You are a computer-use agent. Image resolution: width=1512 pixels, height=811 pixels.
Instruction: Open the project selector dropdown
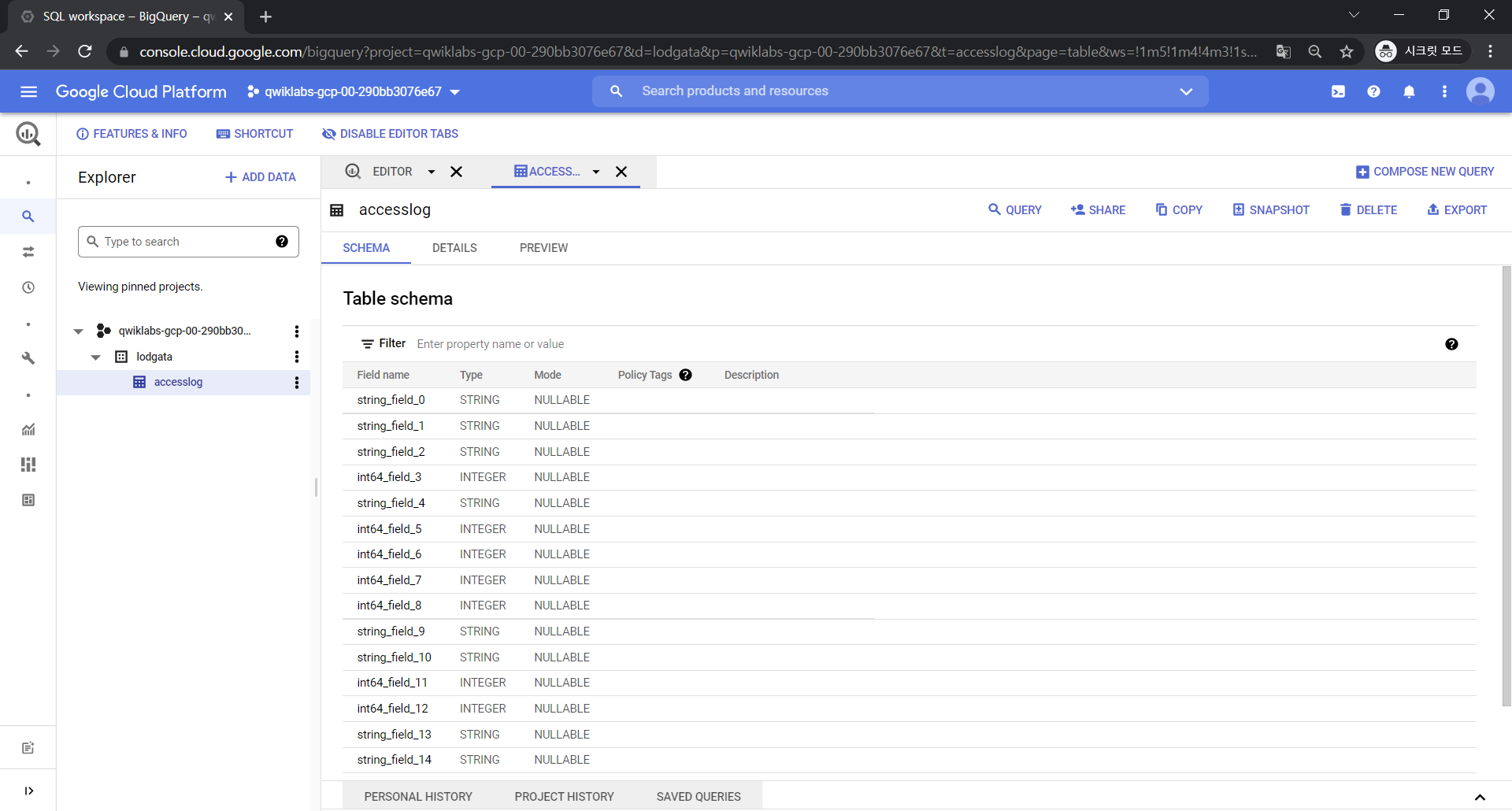[x=354, y=91]
